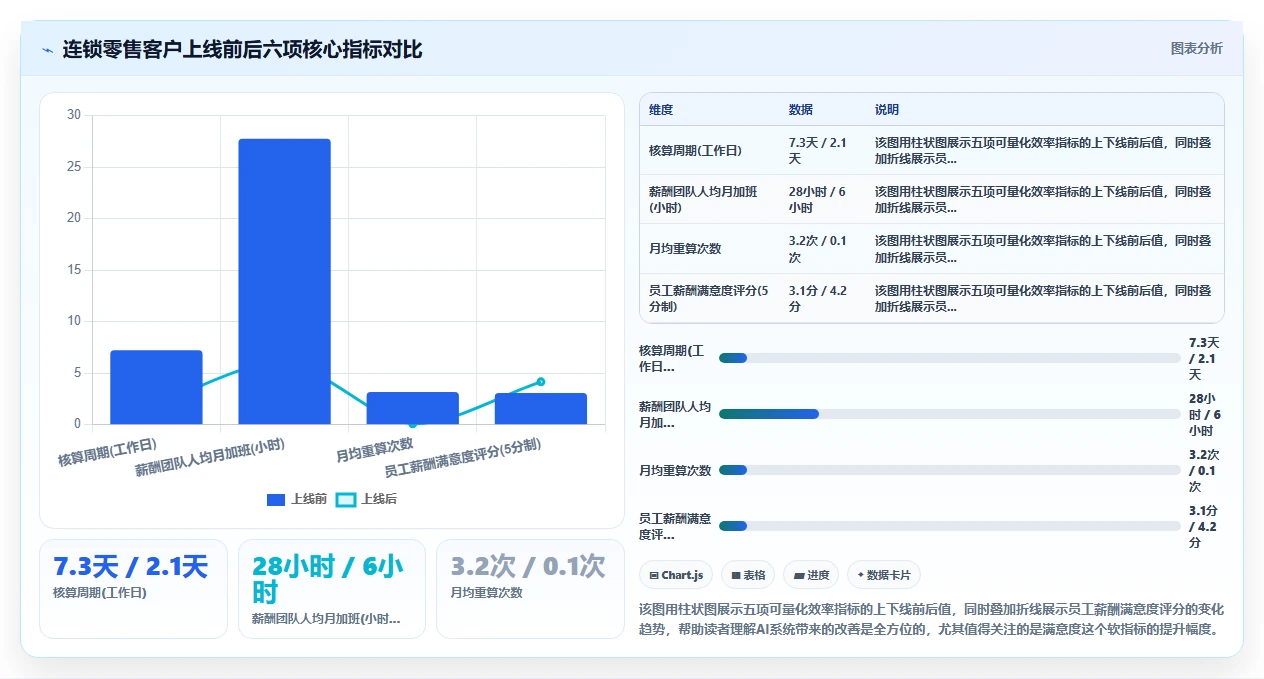Toggle the 上线后 legend swatch
This screenshot has width=1264, height=679.
[345, 499]
